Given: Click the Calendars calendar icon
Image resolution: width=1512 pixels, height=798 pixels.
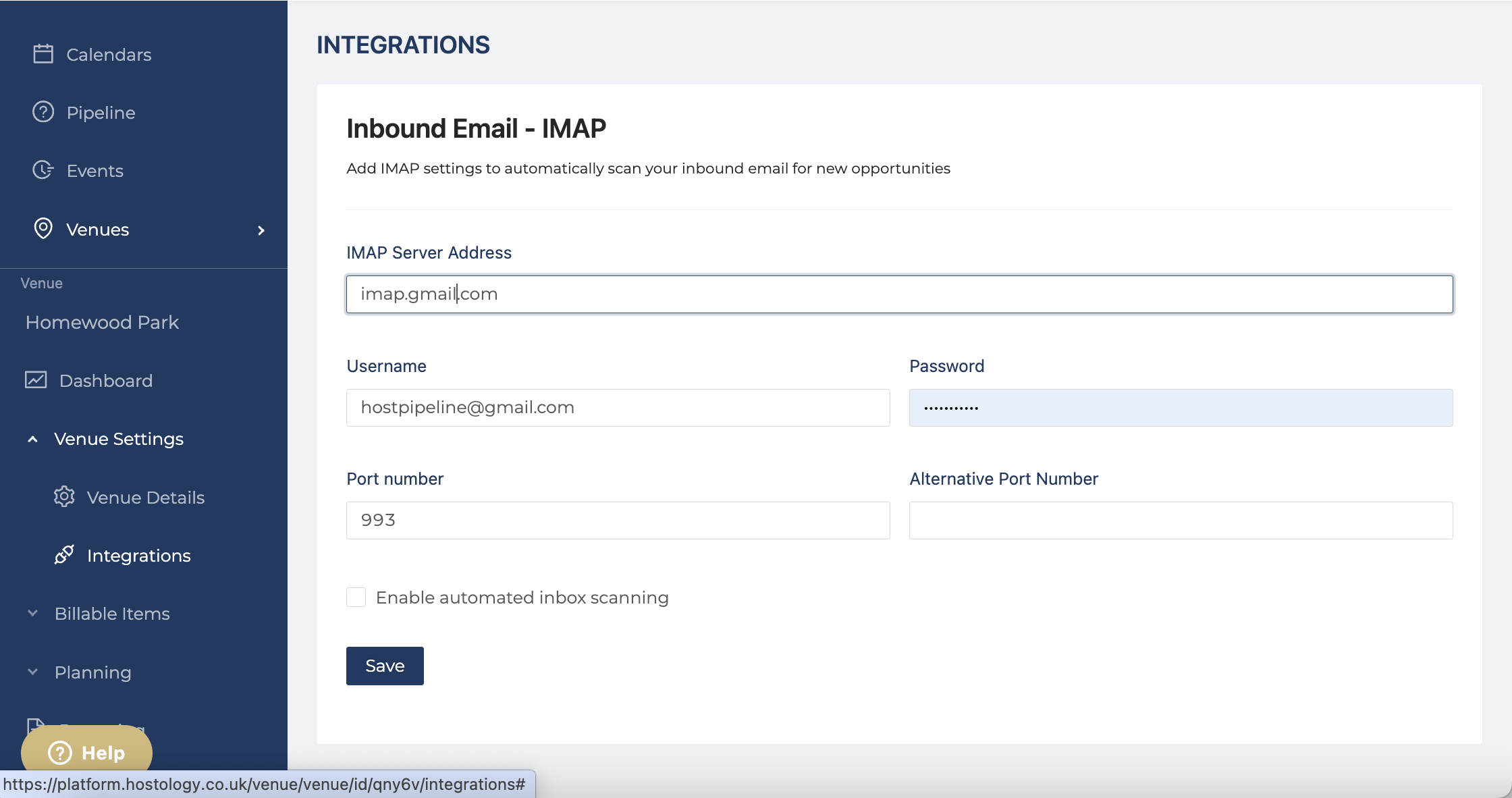Looking at the screenshot, I should click(43, 54).
